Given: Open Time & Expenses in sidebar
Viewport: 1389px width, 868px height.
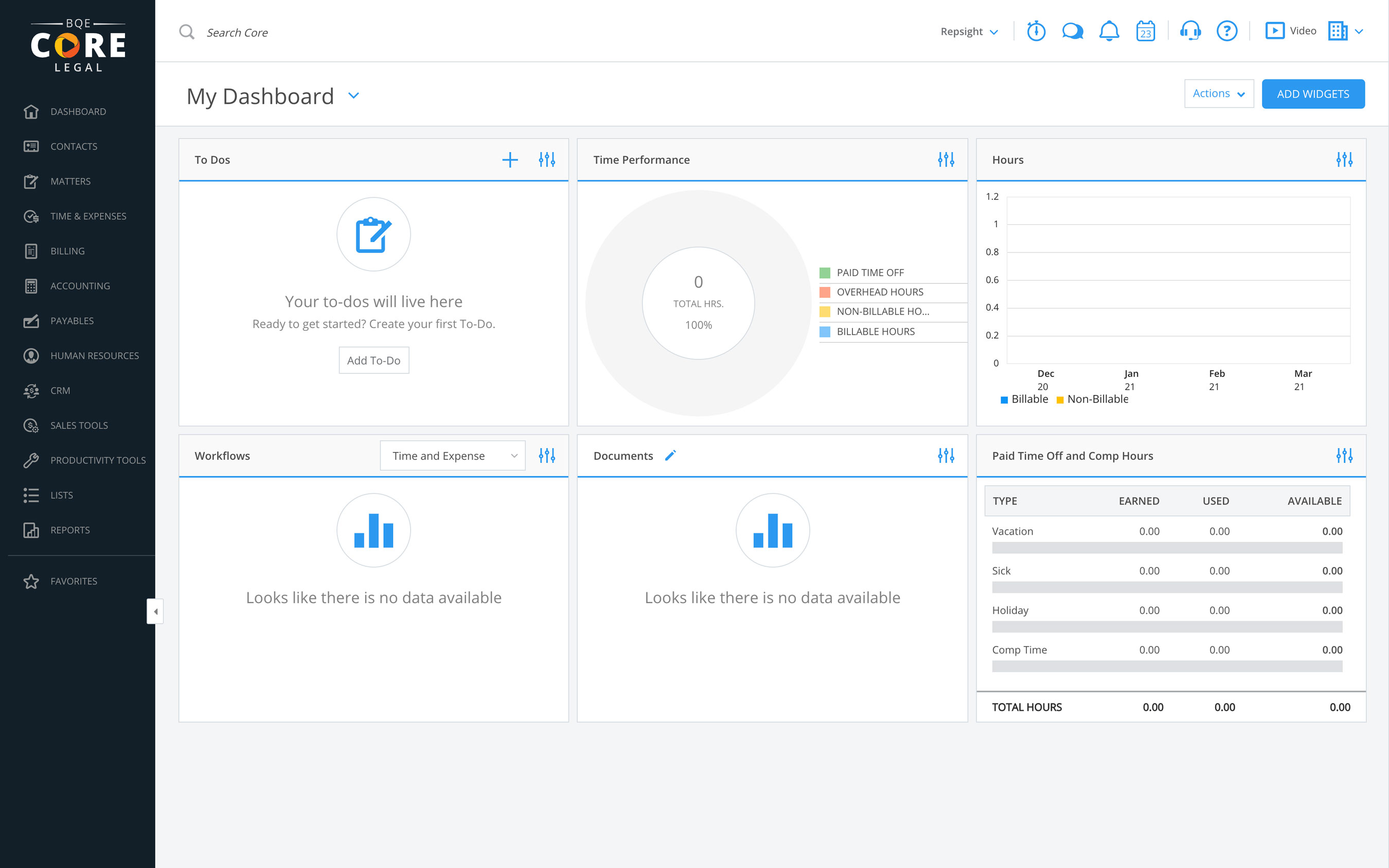Looking at the screenshot, I should [88, 216].
